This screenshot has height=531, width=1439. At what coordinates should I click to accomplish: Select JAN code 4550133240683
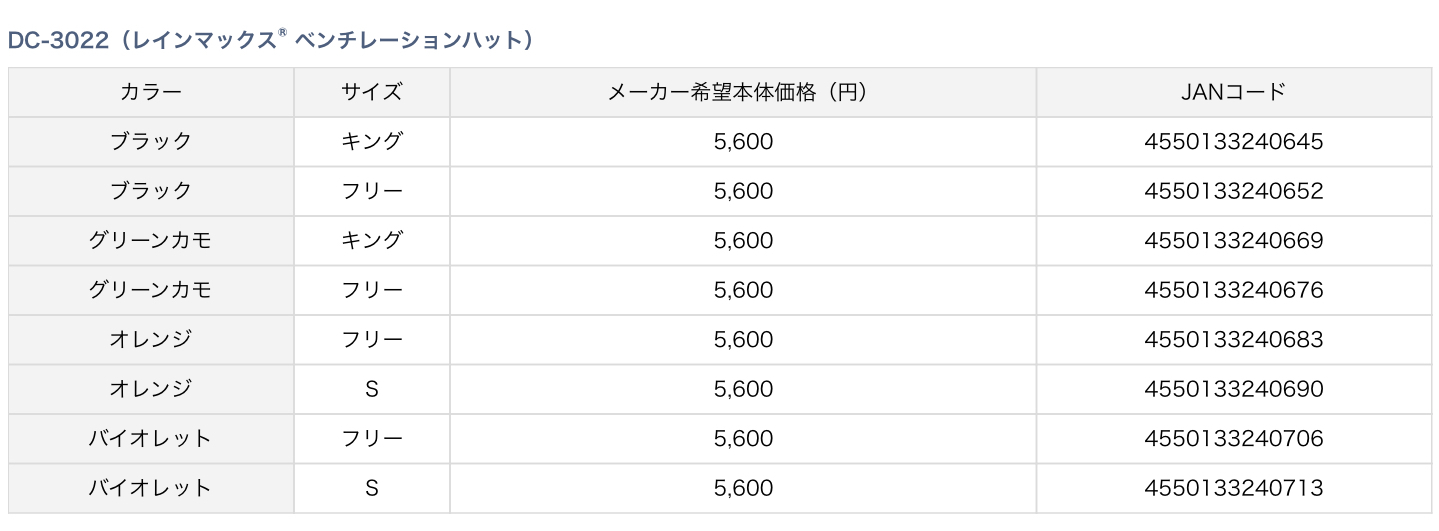1233,339
